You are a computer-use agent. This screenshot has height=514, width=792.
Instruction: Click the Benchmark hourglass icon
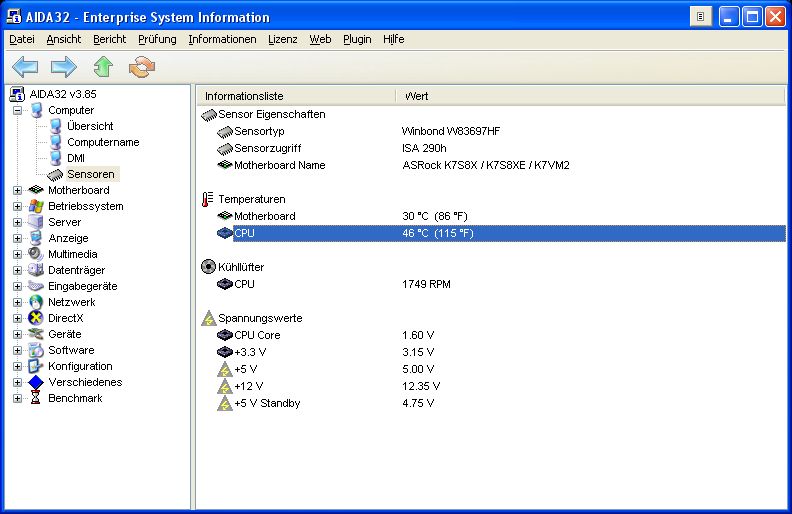[x=35, y=398]
